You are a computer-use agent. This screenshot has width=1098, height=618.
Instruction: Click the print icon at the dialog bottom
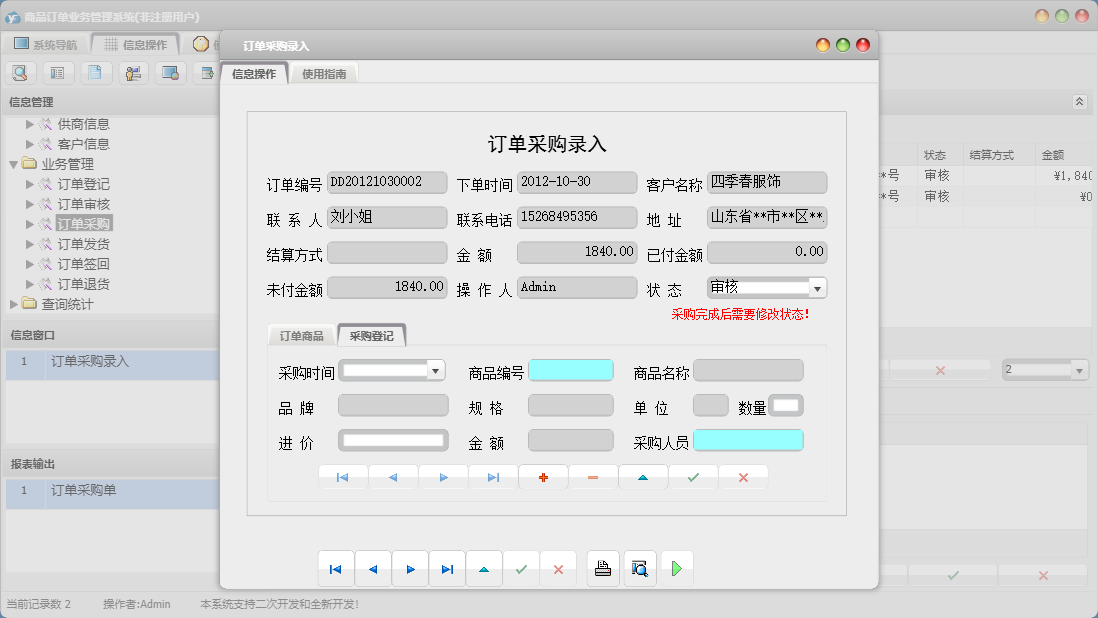pyautogui.click(x=603, y=568)
